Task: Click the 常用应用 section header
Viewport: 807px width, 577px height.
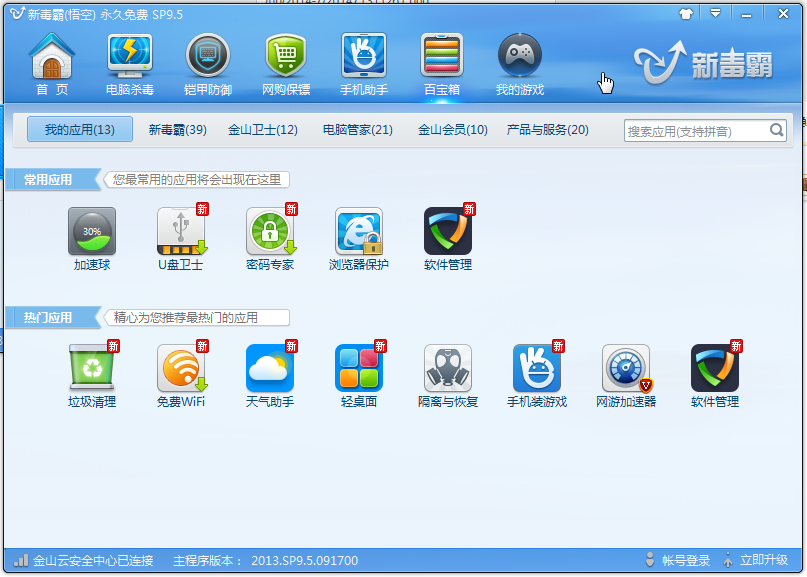Action: 48,180
